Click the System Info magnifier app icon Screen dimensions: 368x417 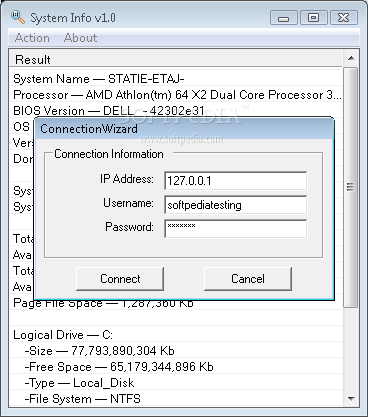tap(18, 17)
